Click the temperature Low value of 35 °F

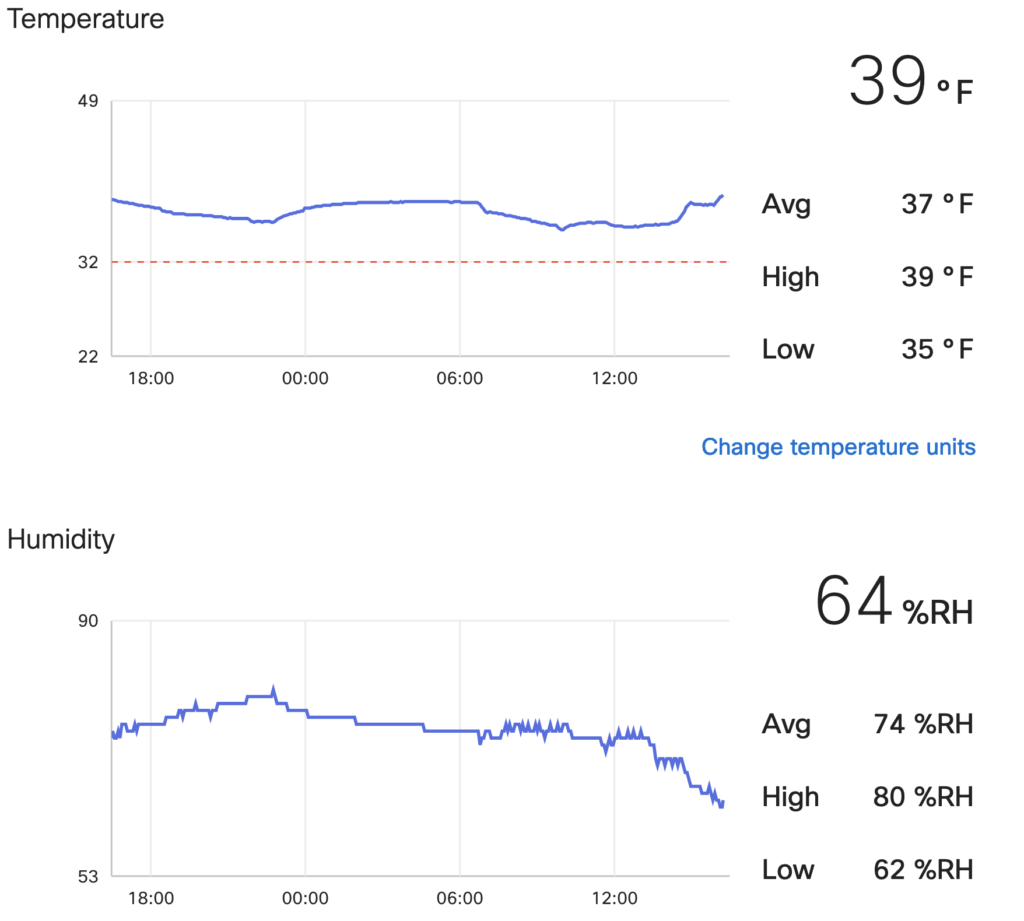(x=936, y=349)
